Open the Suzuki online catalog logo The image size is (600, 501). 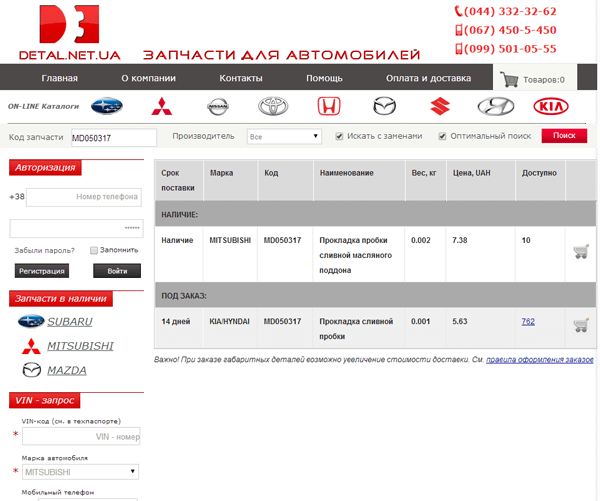point(440,106)
